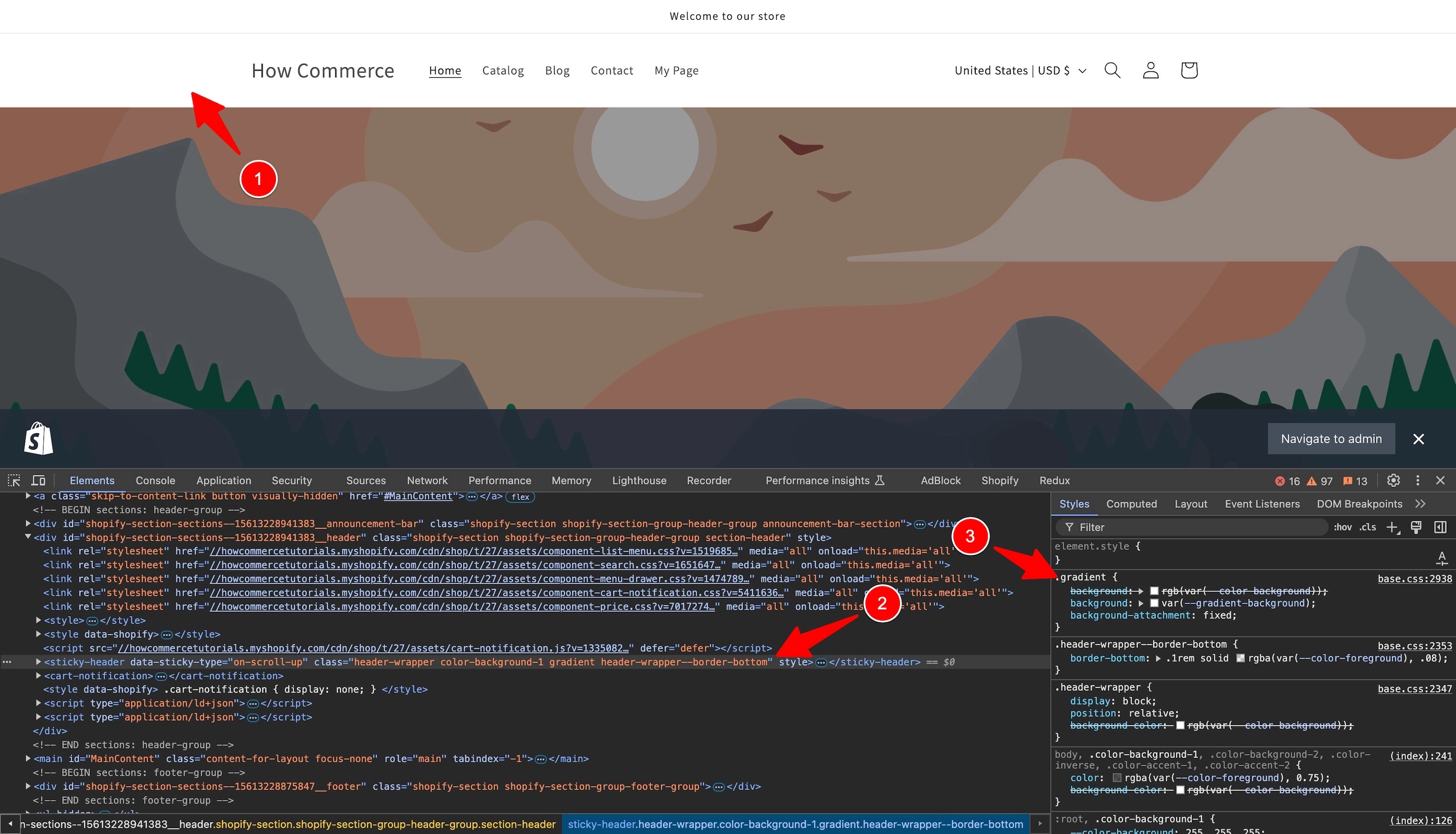Toggle the .cls element classes button
The height and width of the screenshot is (834, 1456).
pos(1368,527)
